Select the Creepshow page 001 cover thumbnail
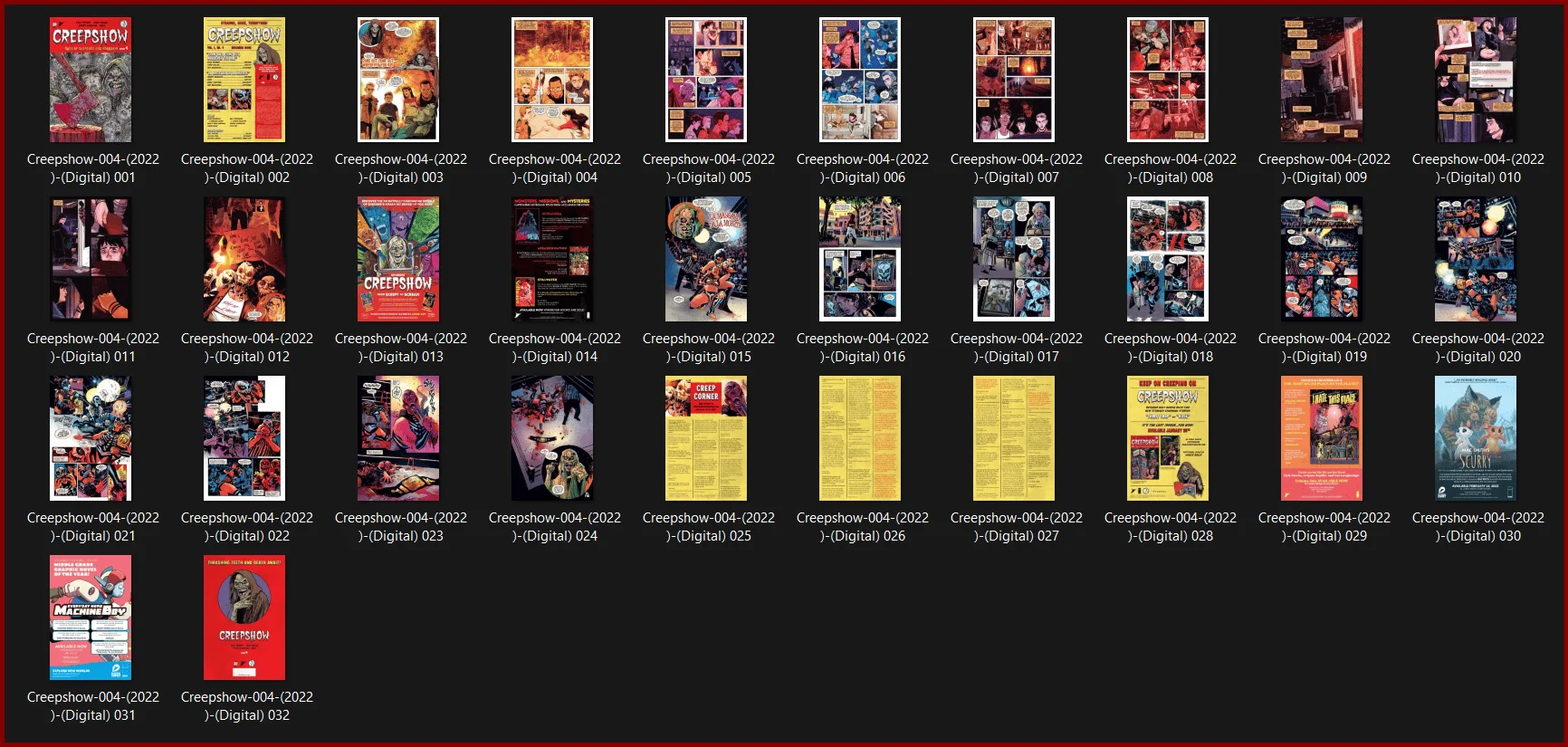This screenshot has height=747, width=1568. pos(91,80)
